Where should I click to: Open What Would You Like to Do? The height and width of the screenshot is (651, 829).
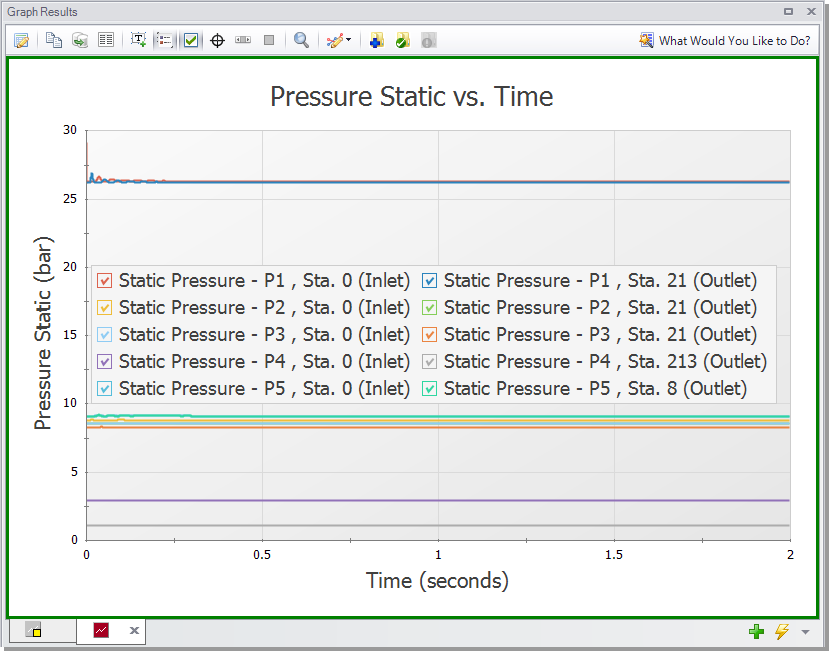click(734, 41)
